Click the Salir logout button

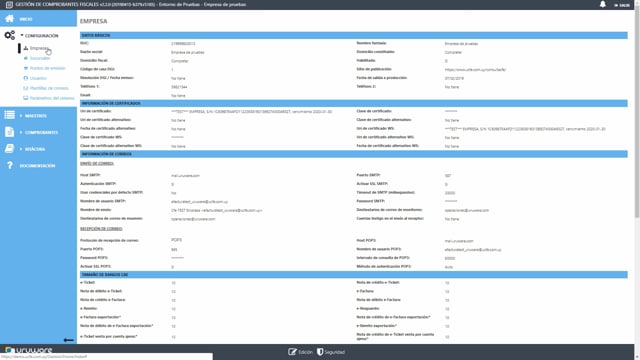coord(622,5)
